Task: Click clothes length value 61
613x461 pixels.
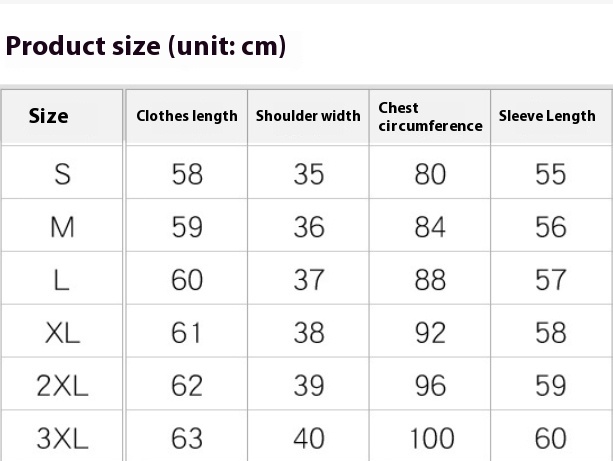Action: click(186, 333)
